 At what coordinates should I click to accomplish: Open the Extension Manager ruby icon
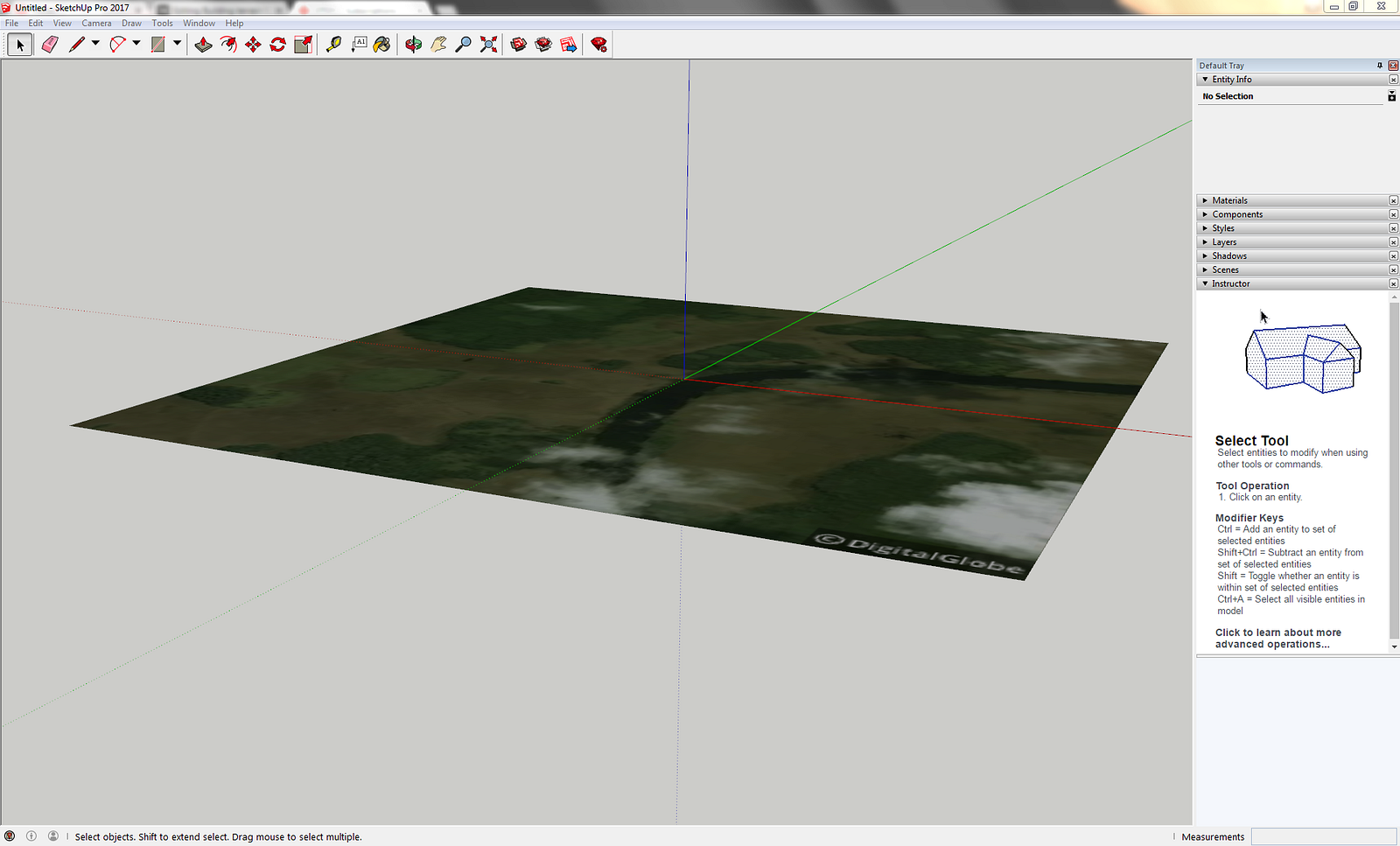pyautogui.click(x=598, y=45)
